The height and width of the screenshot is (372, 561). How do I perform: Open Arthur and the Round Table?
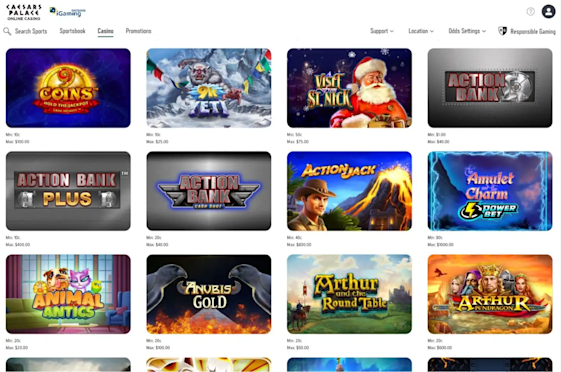349,294
